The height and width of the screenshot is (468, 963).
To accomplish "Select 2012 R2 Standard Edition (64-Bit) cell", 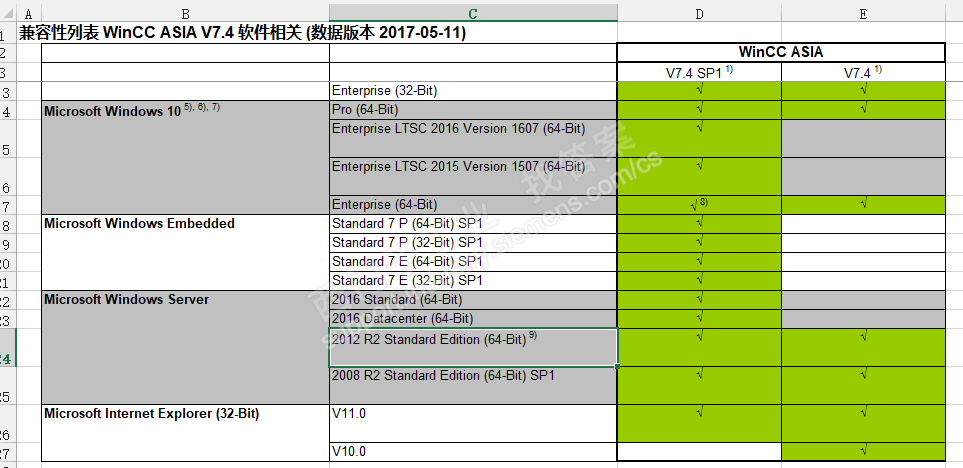I will 473,347.
